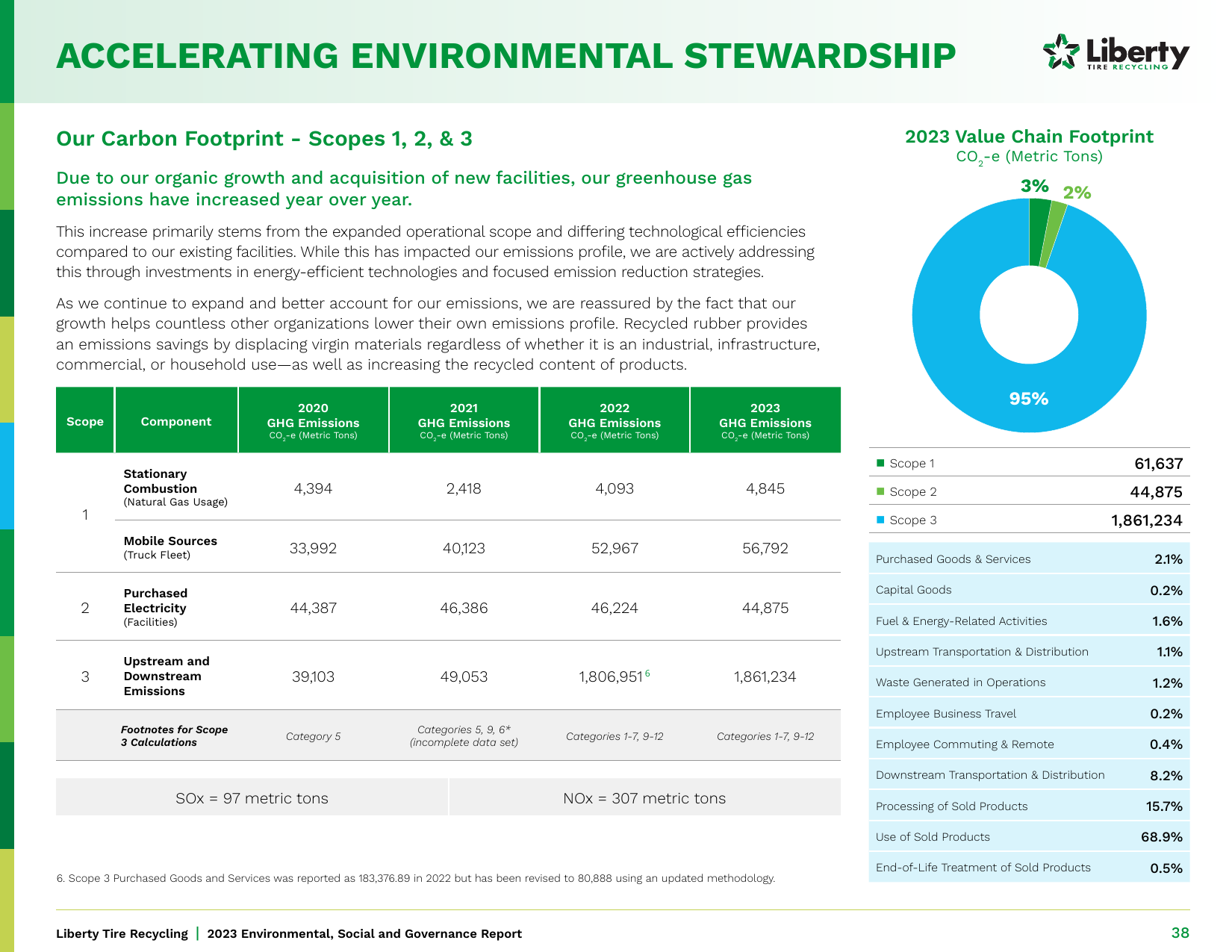Click the 46,386 Purchased Electricity 2021 value

(464, 608)
